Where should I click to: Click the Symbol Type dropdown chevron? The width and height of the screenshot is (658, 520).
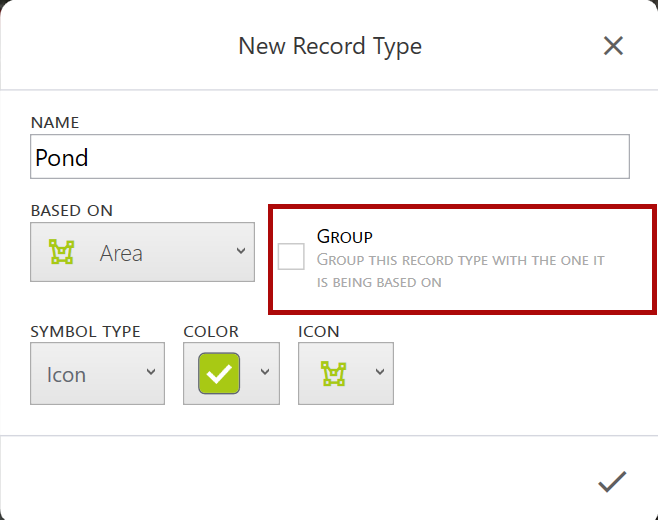150,373
